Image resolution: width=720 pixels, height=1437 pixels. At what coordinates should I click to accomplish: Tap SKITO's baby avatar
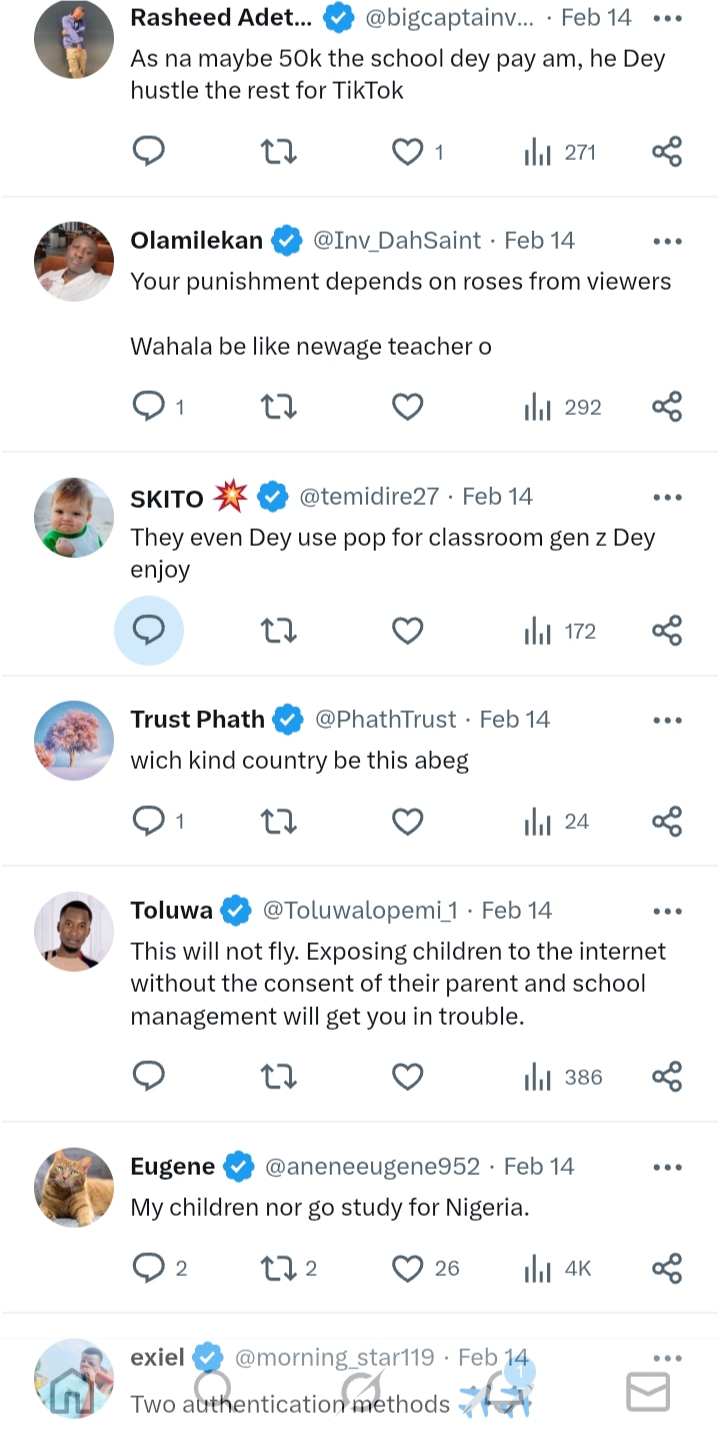74,517
